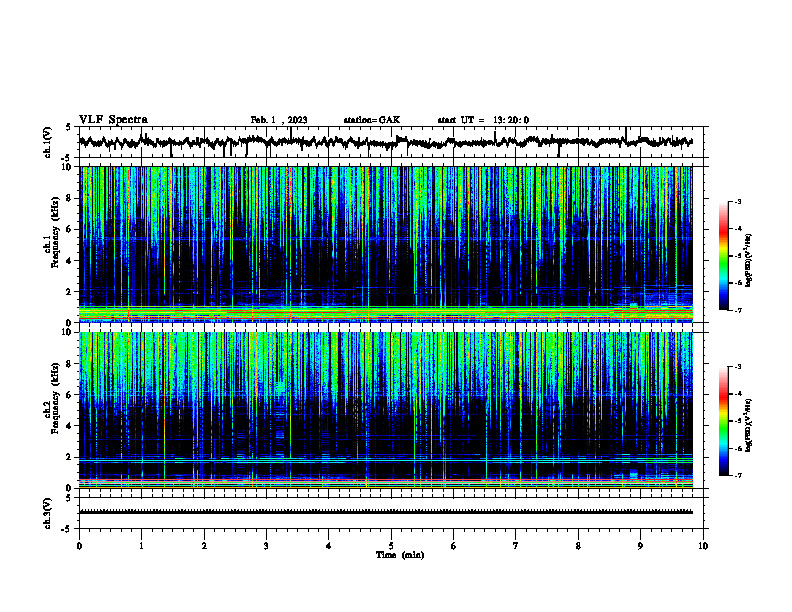Viewport: 792px width, 612px height.
Task: Select the start UT 13:20:0 text
Action: (483, 120)
